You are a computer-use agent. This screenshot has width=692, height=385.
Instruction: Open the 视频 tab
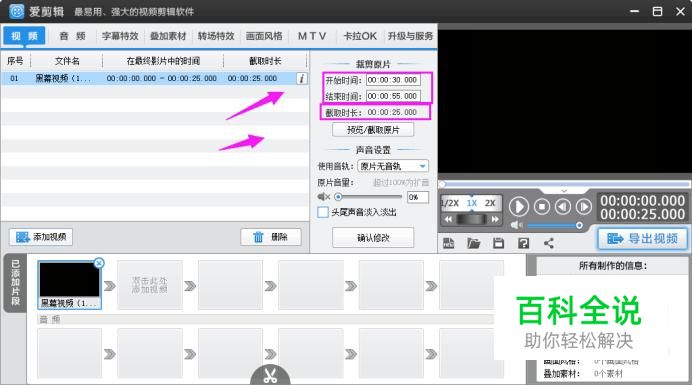coord(24,36)
